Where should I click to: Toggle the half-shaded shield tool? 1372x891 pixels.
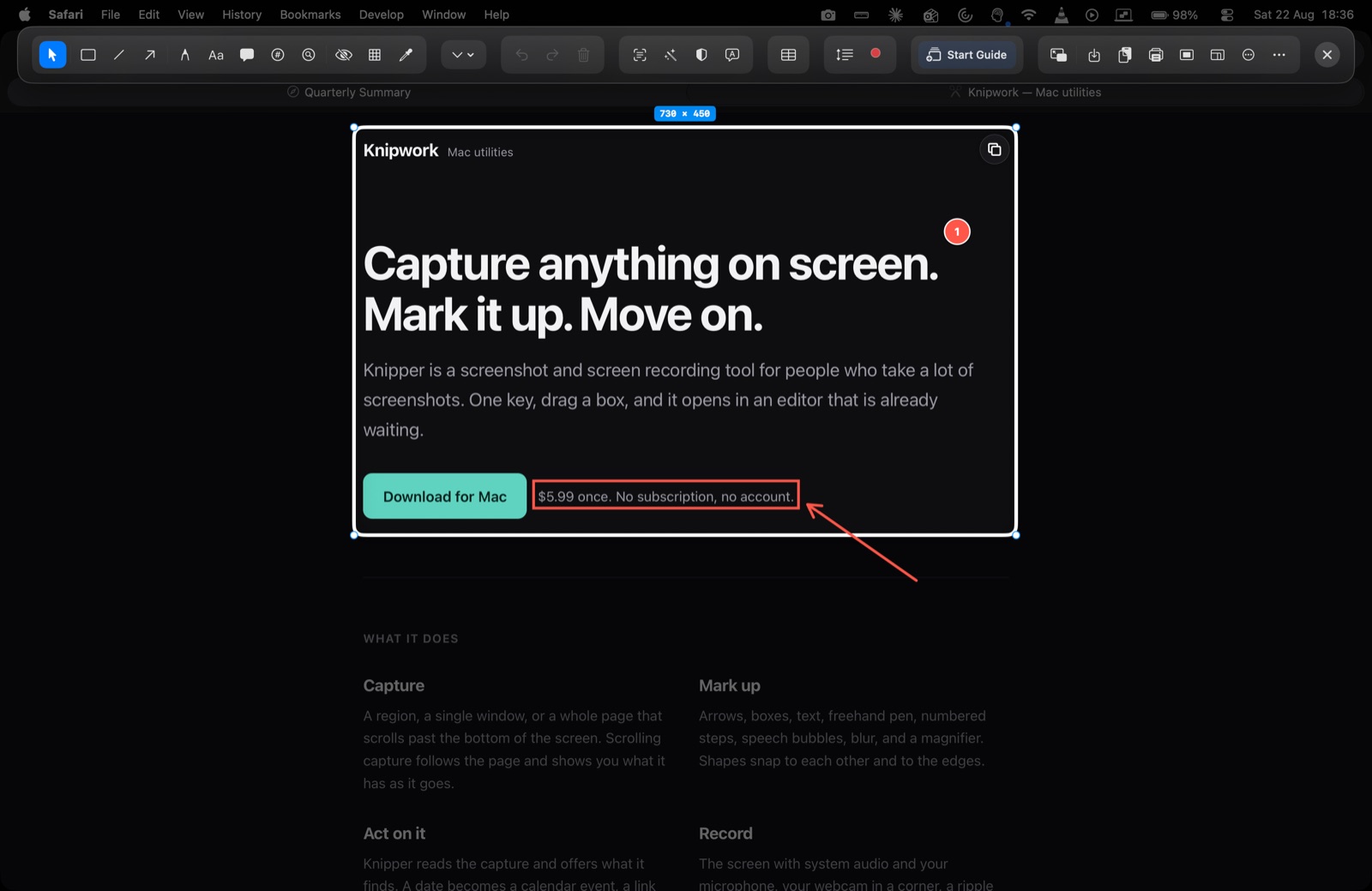point(701,55)
